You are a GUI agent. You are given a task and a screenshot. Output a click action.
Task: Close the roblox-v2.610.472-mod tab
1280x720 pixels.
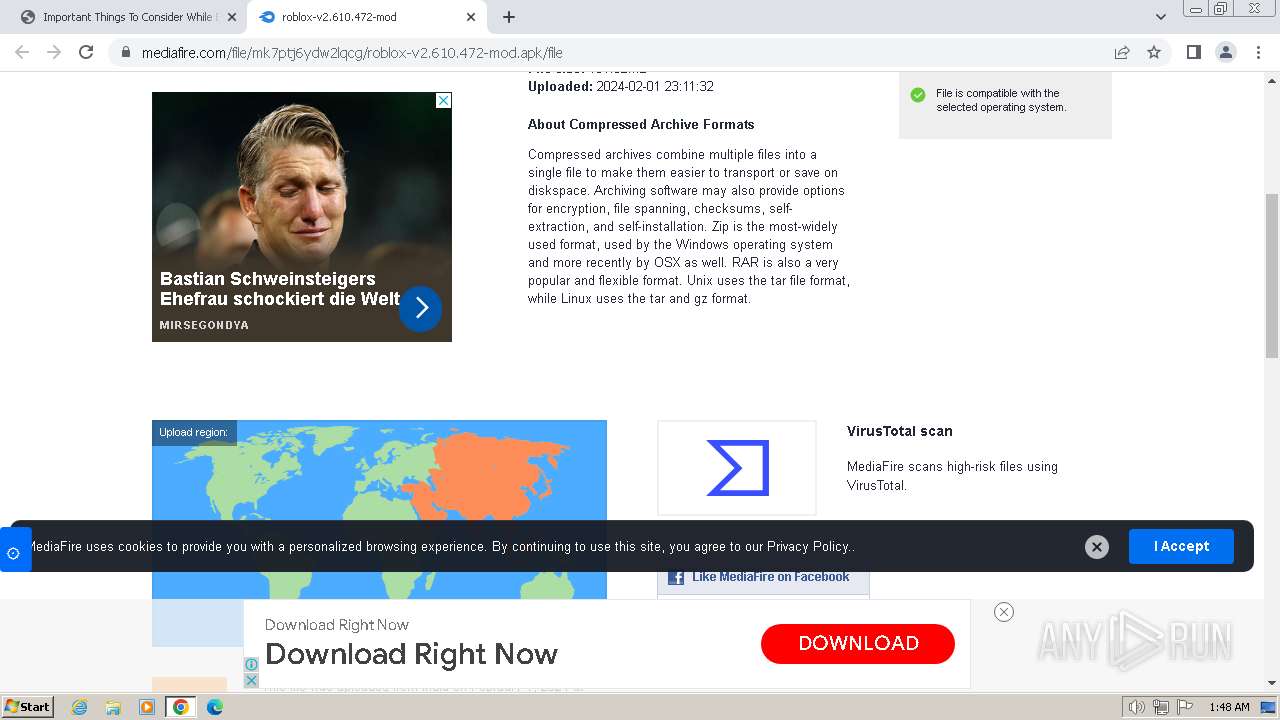click(470, 17)
